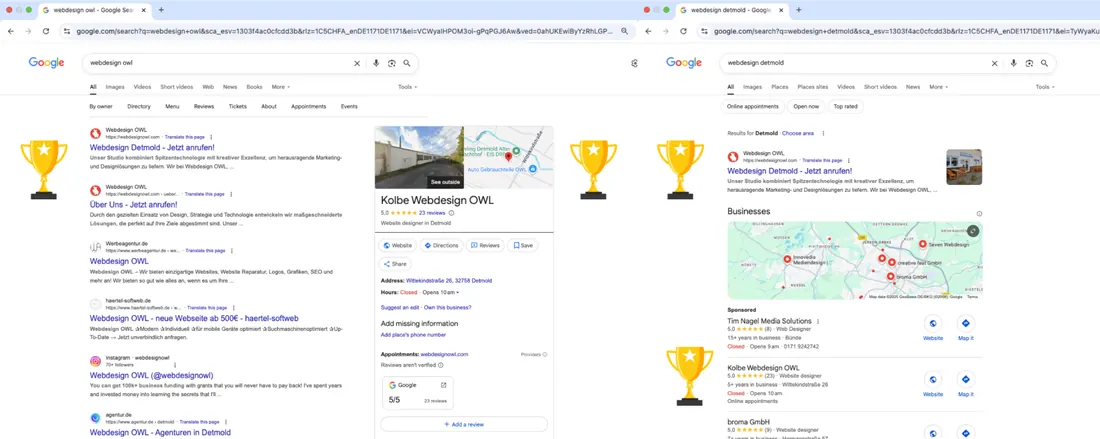Go back in the right browser window
The image size is (1100, 439).
[648, 32]
